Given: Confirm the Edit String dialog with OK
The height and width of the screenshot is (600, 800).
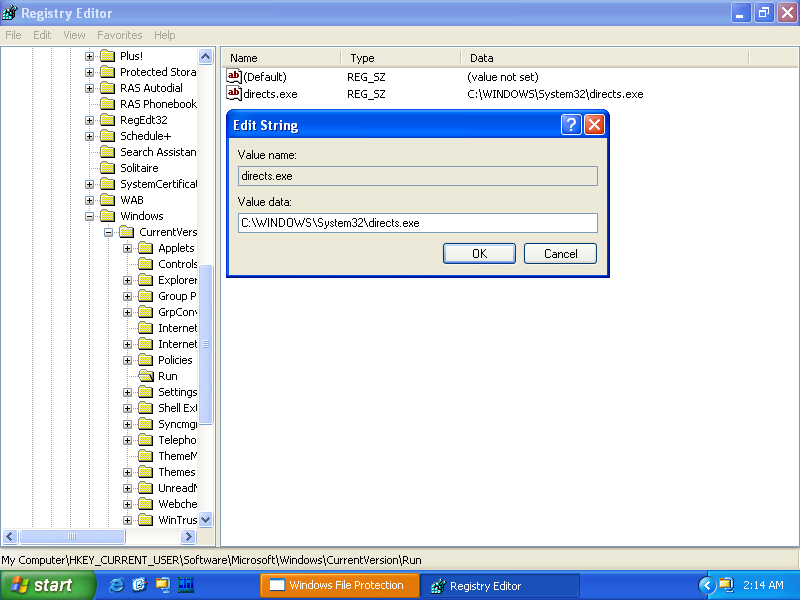Looking at the screenshot, I should [x=479, y=254].
